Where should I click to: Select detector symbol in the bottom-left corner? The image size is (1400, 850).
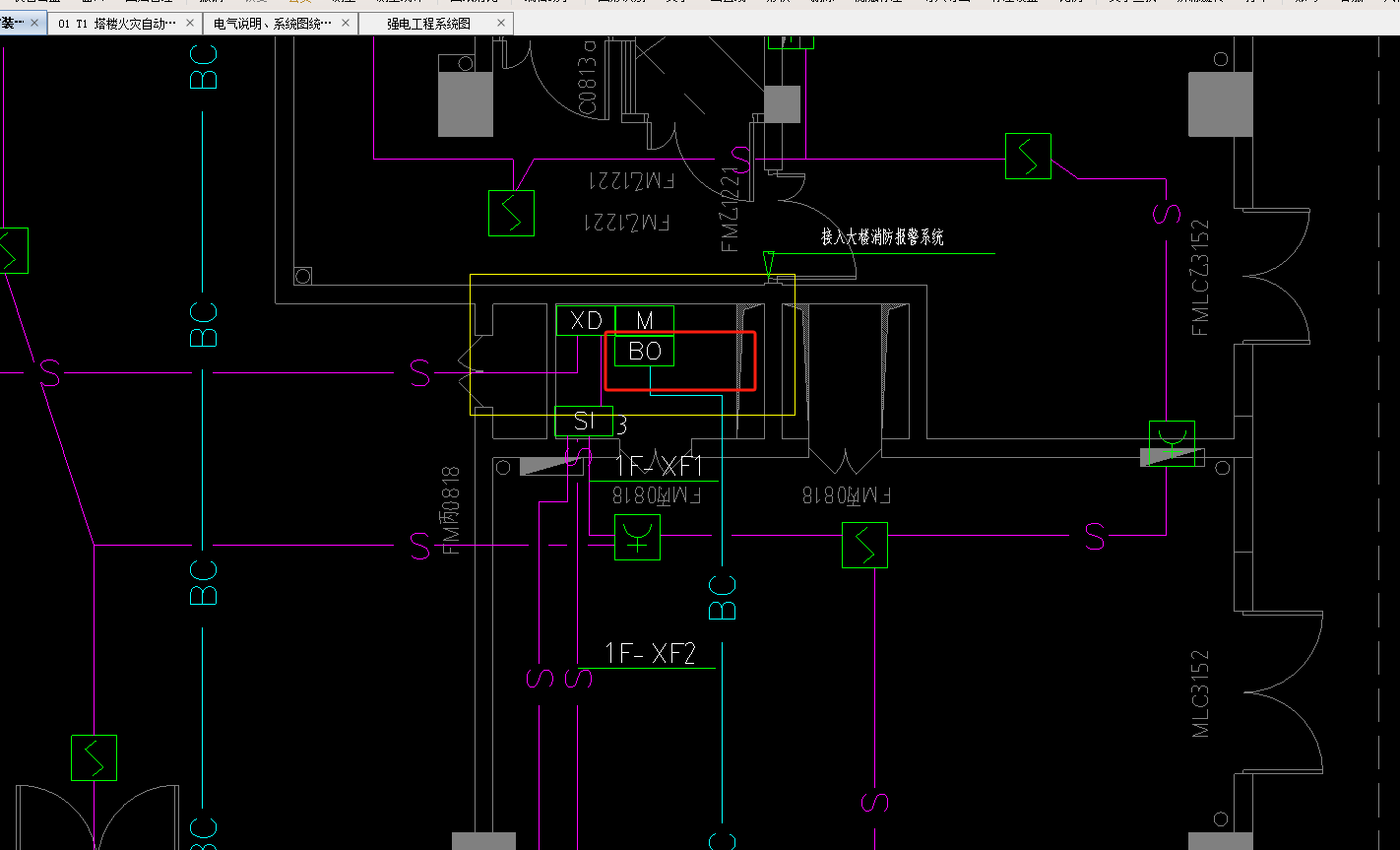coord(94,758)
